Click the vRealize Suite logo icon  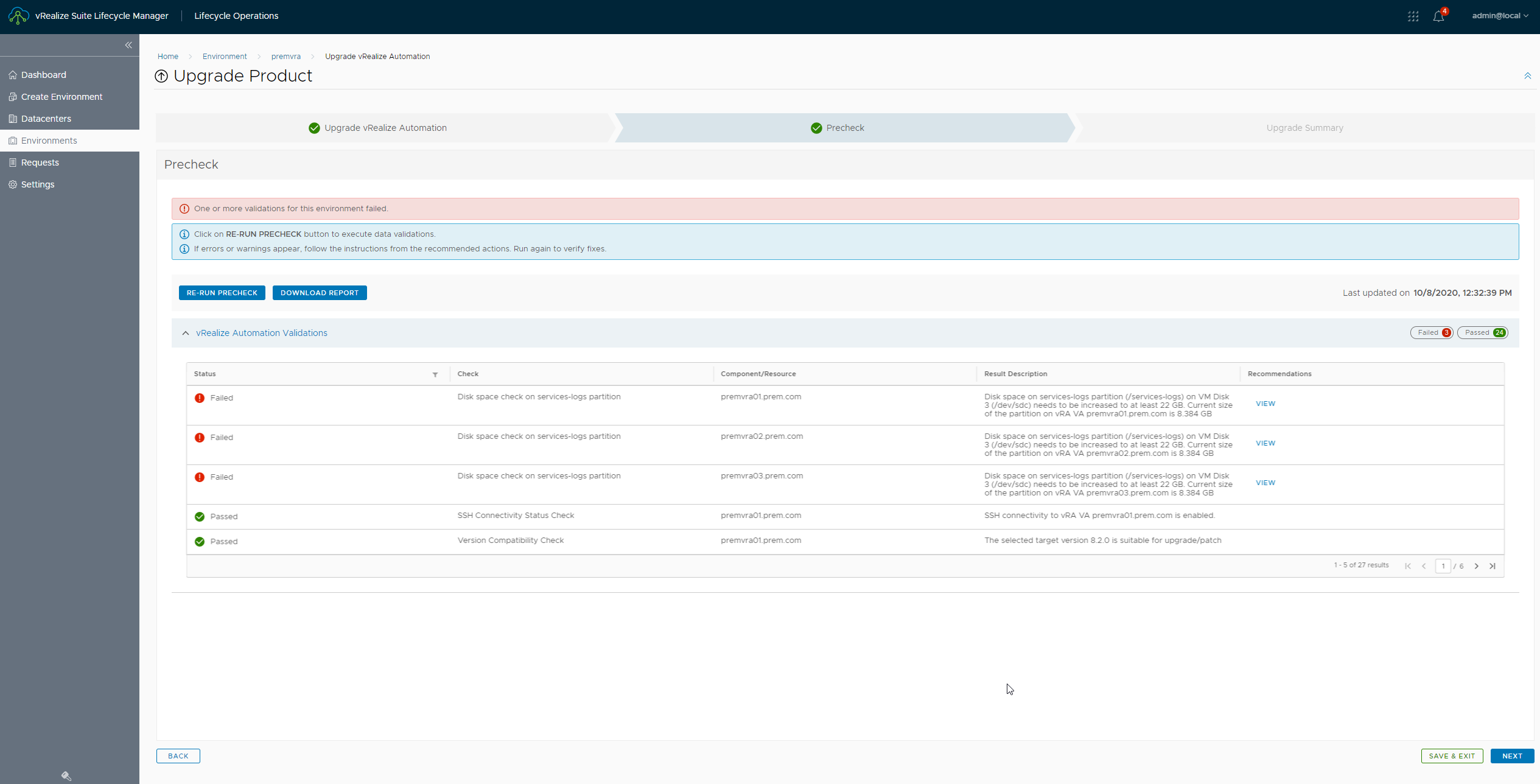pos(18,16)
